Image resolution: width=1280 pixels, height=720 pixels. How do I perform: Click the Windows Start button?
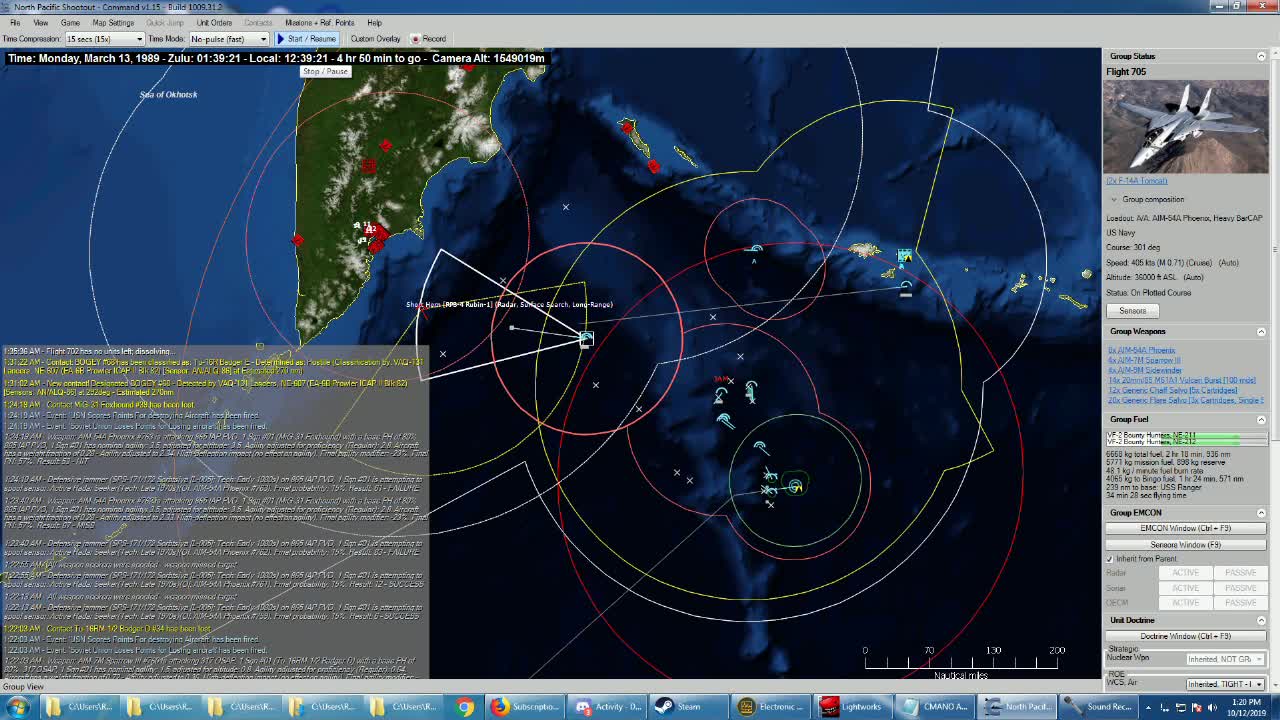17,707
